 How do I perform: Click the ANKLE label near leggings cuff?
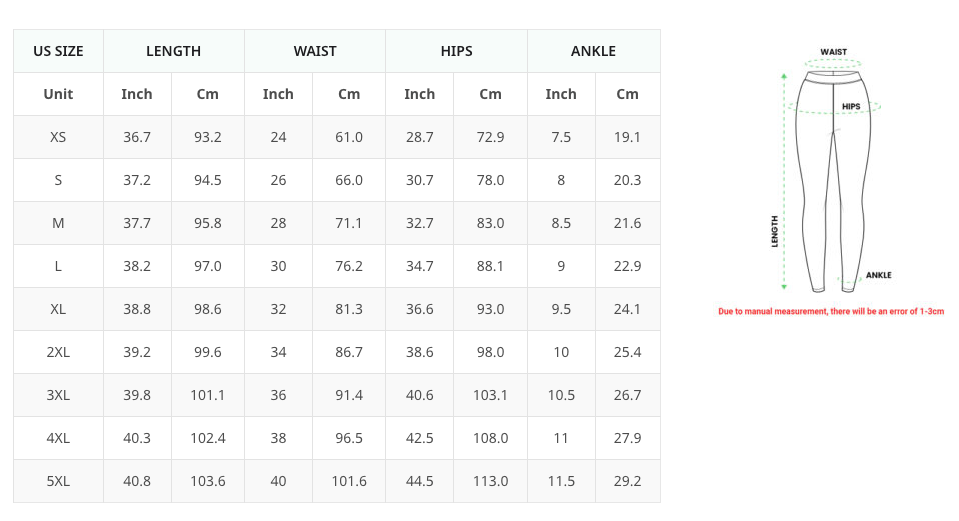pos(878,275)
